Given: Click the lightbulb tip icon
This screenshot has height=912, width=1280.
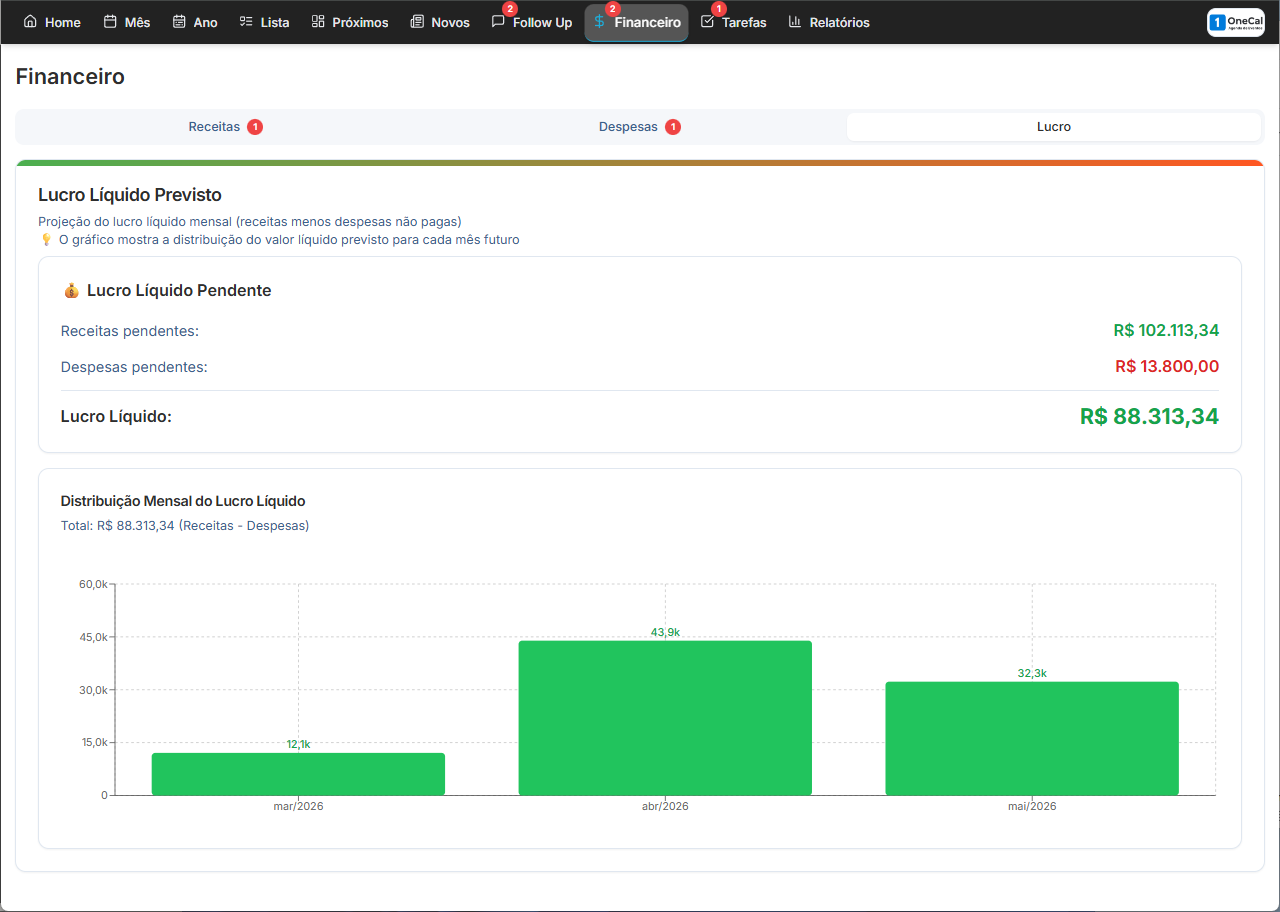Looking at the screenshot, I should (x=45, y=240).
